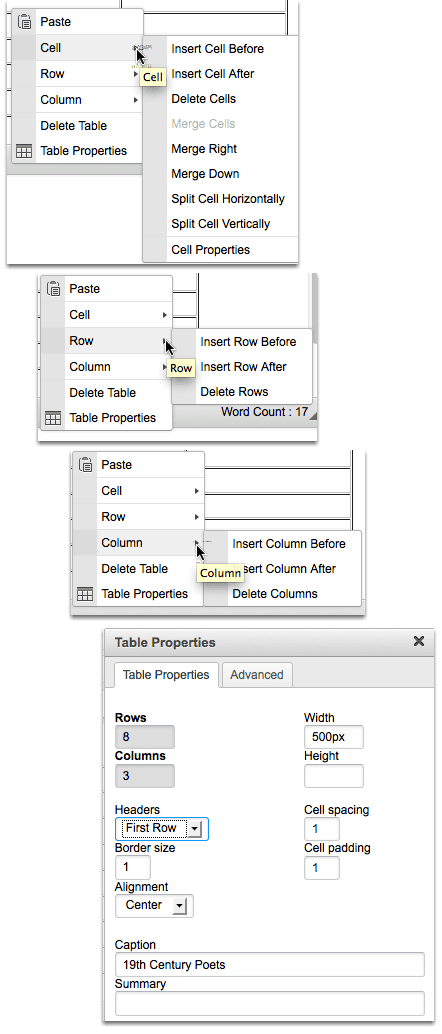Screen dimensions: 442x1034
Task: Select Split Cell Vertically
Action: (220, 224)
